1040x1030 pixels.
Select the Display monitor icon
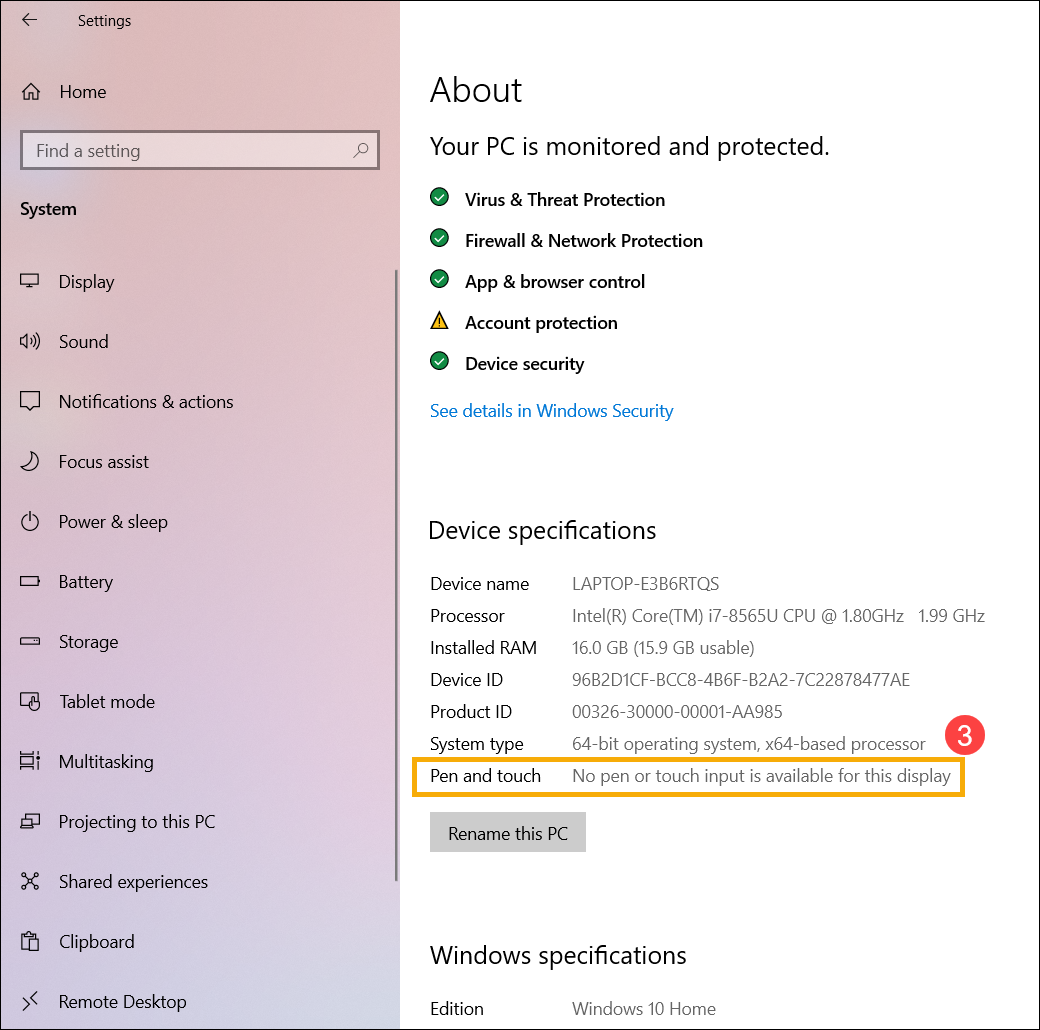pyautogui.click(x=30, y=281)
